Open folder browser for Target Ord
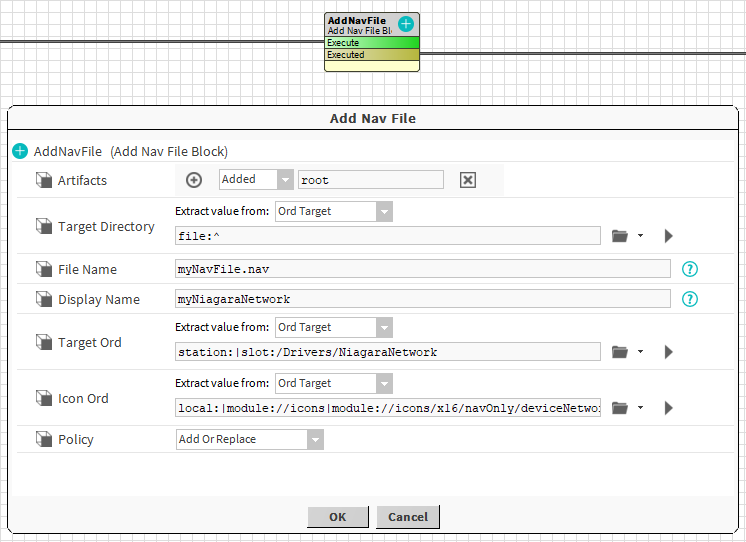The width and height of the screenshot is (746, 542). point(620,352)
